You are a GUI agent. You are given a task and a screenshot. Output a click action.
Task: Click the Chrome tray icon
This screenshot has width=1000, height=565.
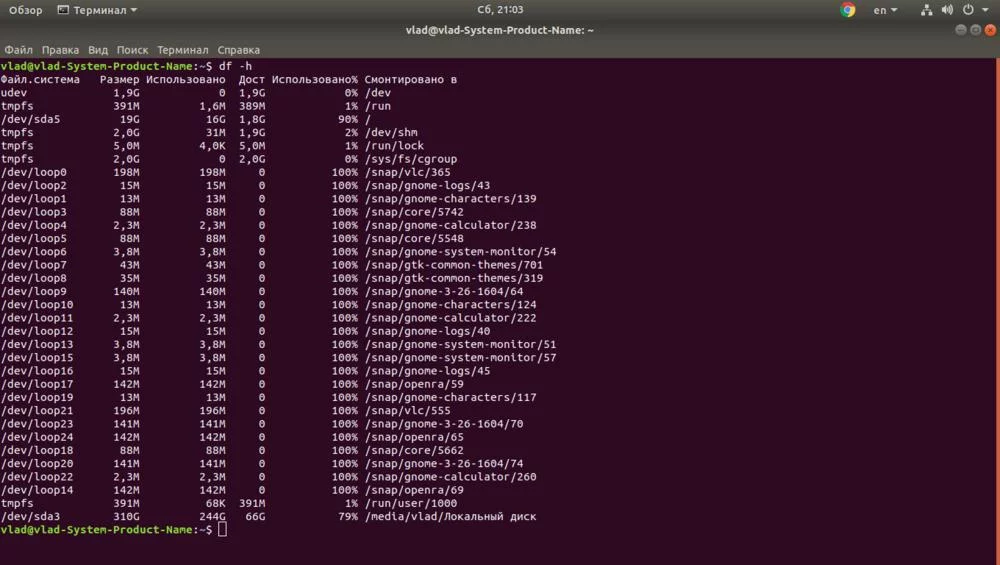click(848, 10)
